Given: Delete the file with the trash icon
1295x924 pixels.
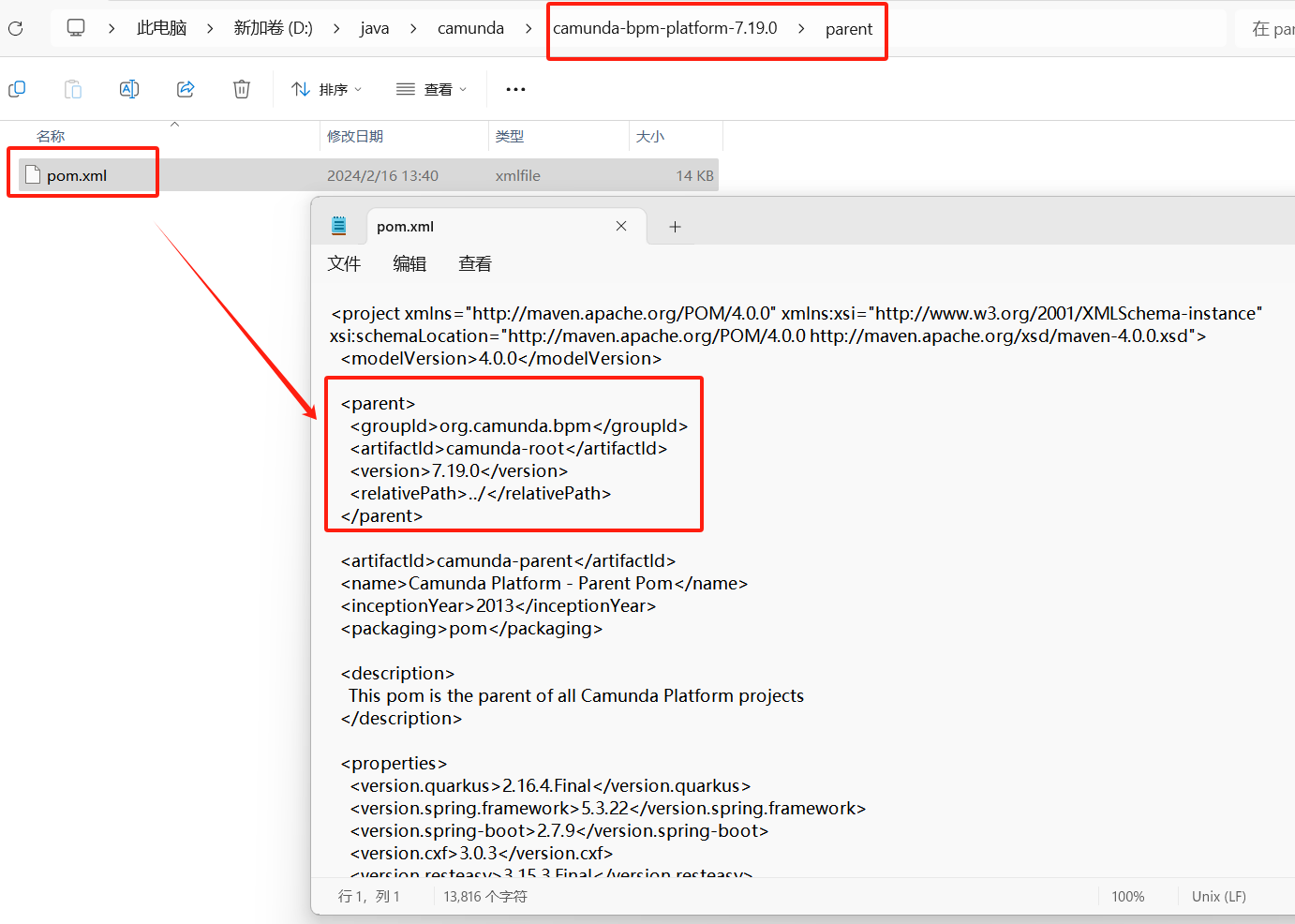Looking at the screenshot, I should 242,89.
